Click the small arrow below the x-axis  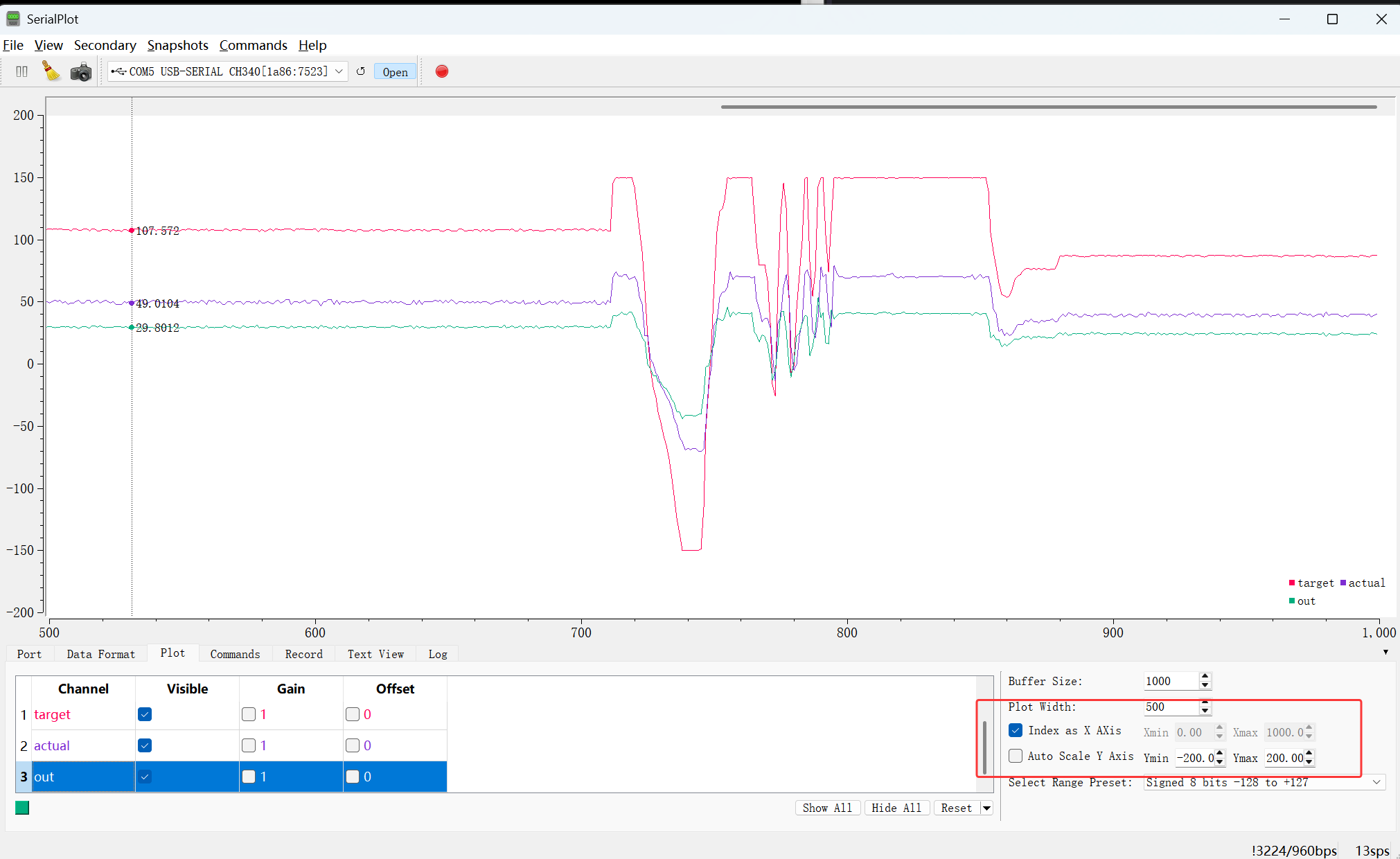[x=1385, y=652]
